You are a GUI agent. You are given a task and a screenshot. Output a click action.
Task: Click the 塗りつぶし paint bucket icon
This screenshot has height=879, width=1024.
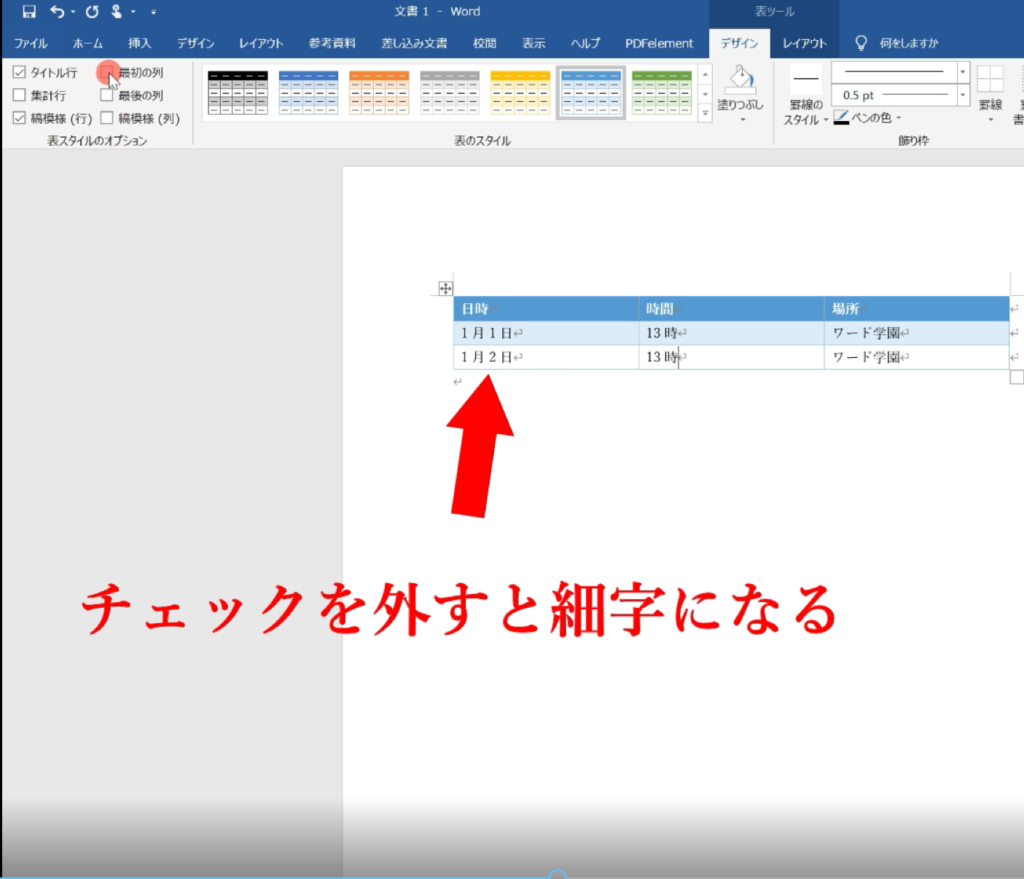click(x=741, y=82)
